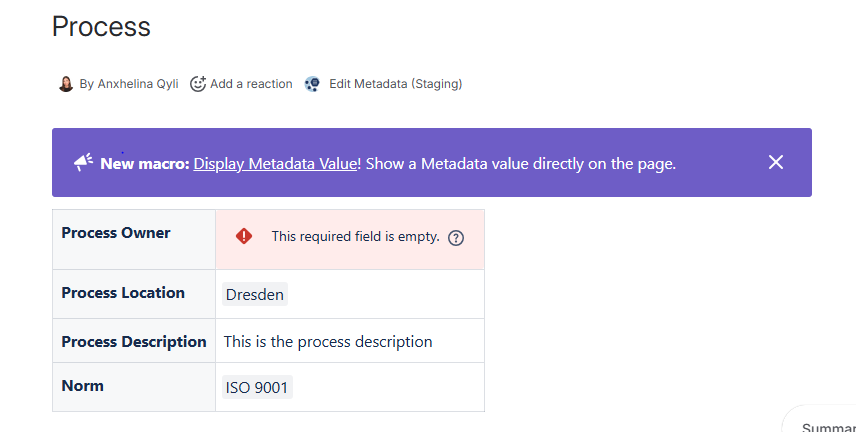Click Anxhelina Qyli's author avatar
The height and width of the screenshot is (432, 856).
click(x=66, y=84)
